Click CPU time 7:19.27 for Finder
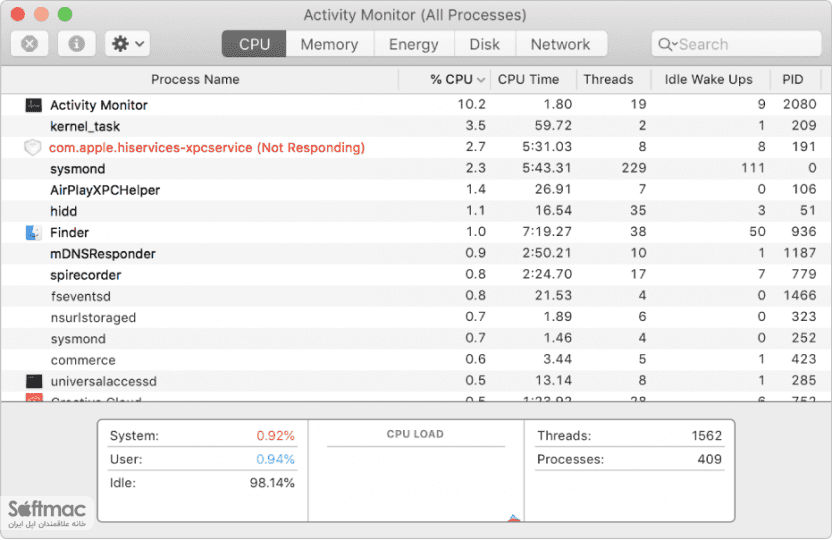This screenshot has width=832, height=540. point(547,232)
